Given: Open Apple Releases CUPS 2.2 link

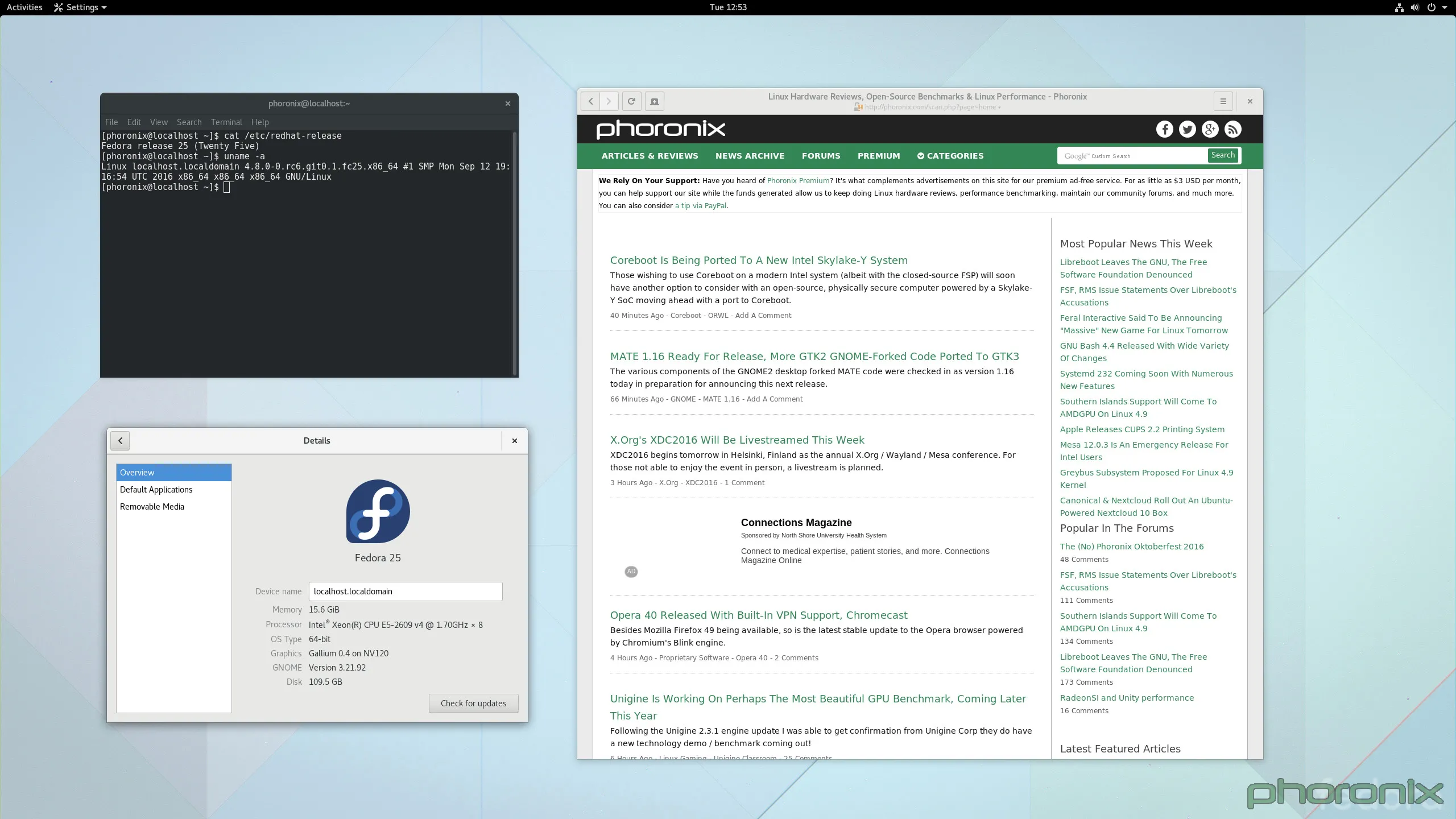Looking at the screenshot, I should pyautogui.click(x=1142, y=429).
